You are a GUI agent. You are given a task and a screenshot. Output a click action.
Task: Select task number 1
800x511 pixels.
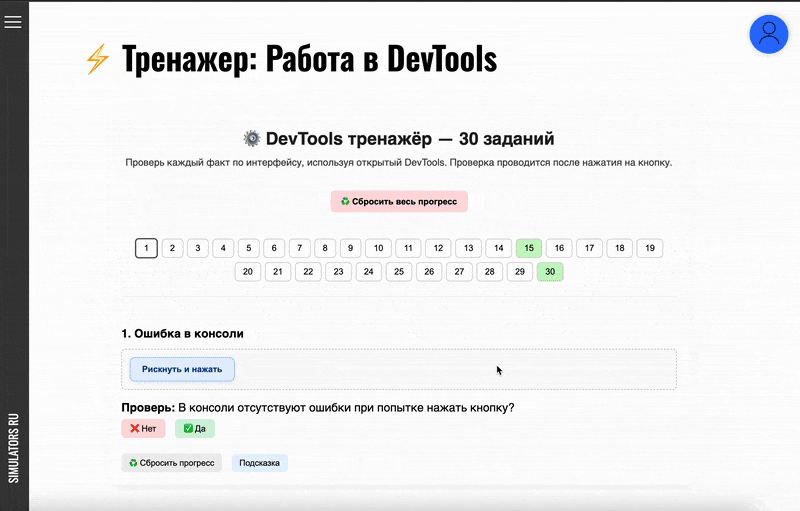click(x=146, y=248)
